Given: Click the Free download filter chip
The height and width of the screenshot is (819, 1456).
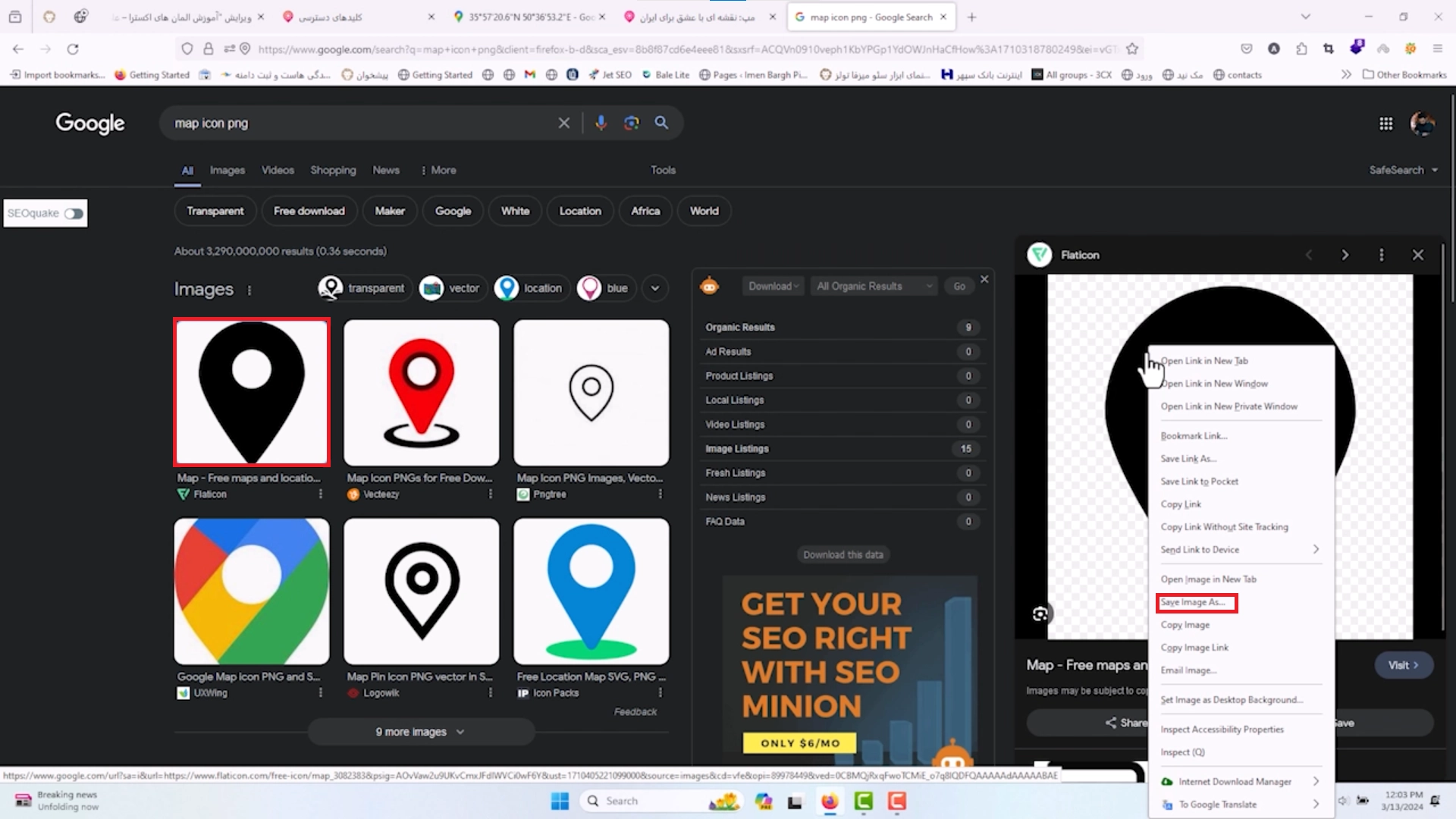Looking at the screenshot, I should click(309, 211).
